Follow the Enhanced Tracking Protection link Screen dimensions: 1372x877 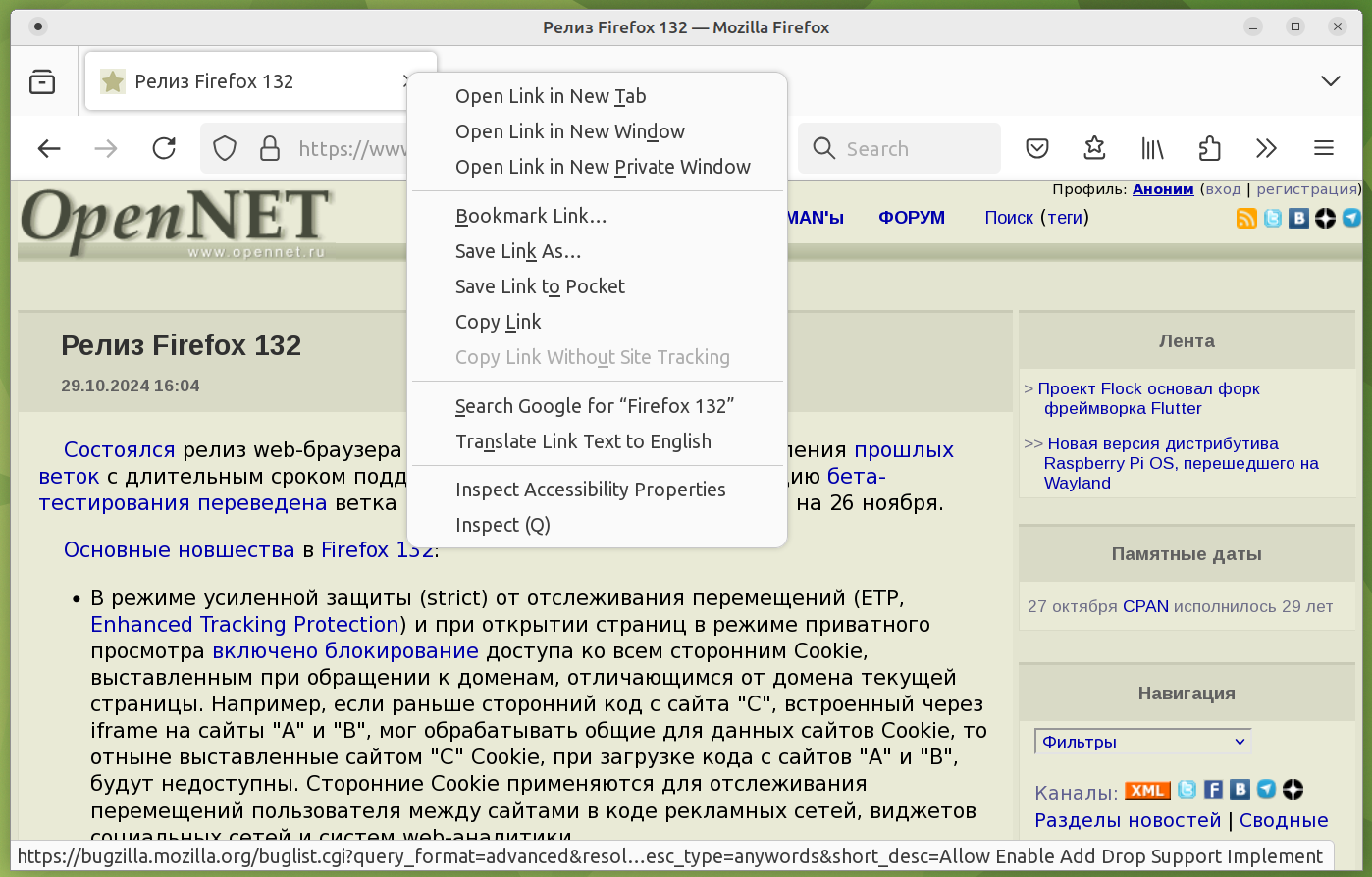pyautogui.click(x=244, y=625)
